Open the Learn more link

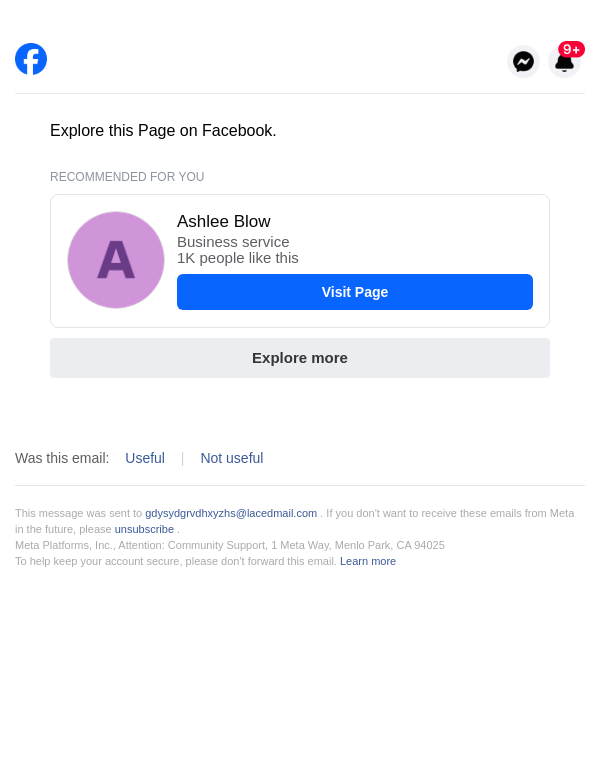[368, 561]
